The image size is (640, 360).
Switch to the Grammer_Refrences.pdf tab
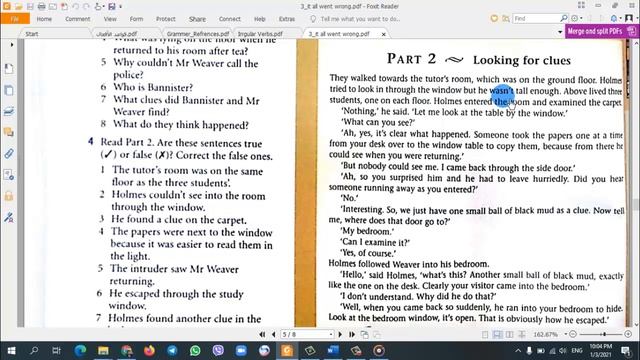(198, 34)
